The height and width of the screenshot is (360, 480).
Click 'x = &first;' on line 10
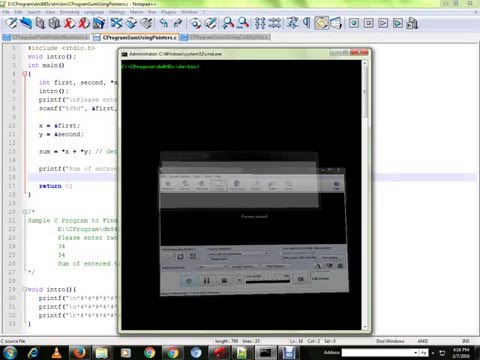point(59,126)
